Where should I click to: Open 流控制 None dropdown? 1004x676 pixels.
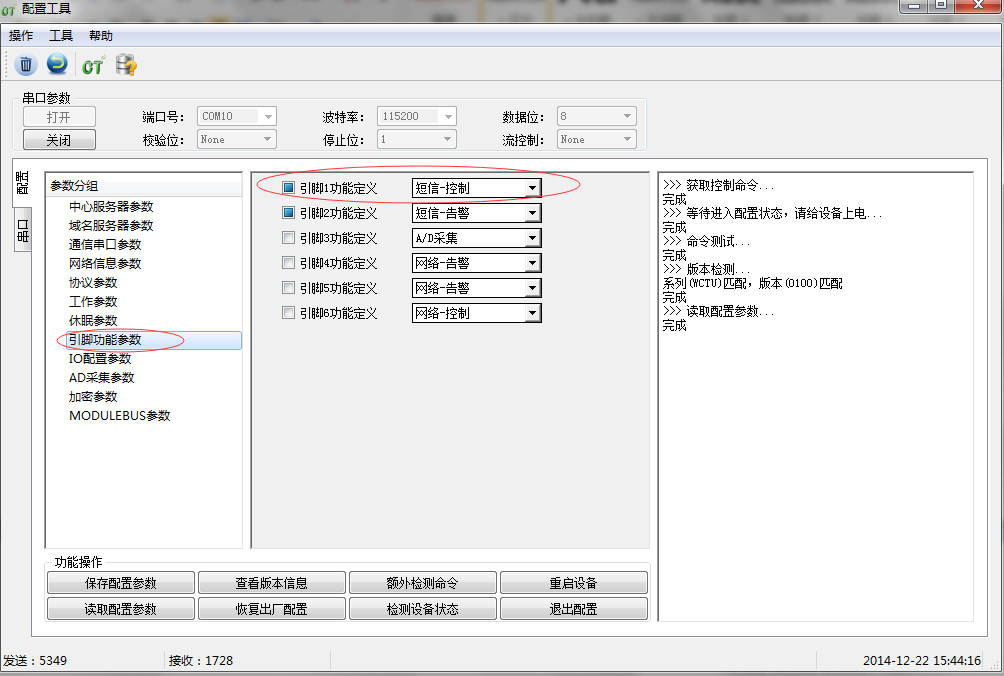[596, 139]
